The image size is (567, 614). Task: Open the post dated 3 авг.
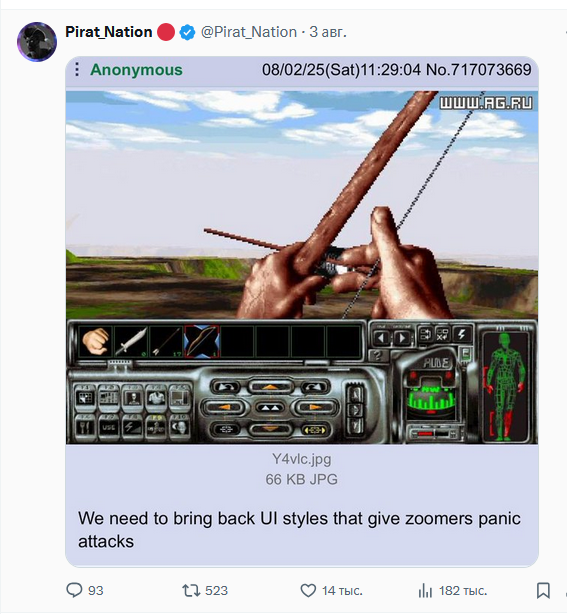(x=328, y=32)
